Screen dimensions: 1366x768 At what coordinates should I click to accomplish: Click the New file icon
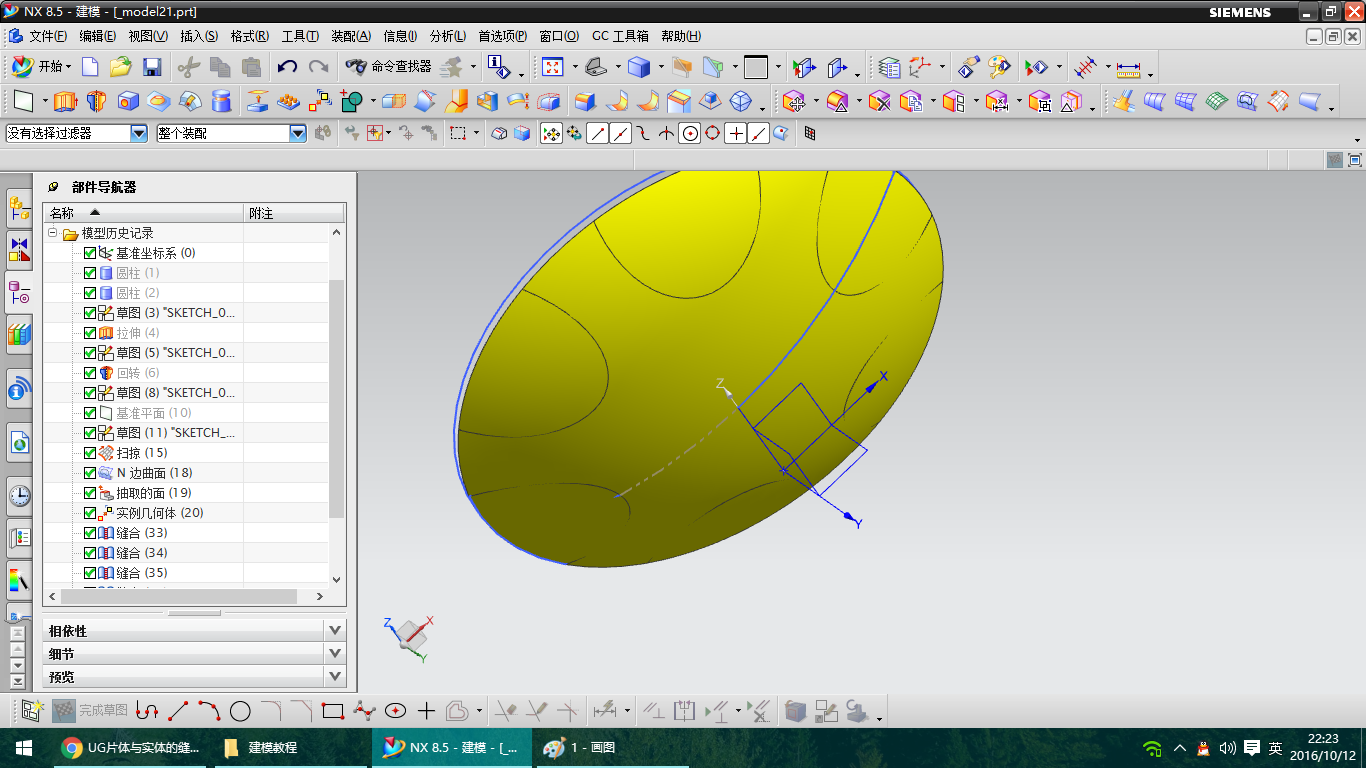coord(90,67)
